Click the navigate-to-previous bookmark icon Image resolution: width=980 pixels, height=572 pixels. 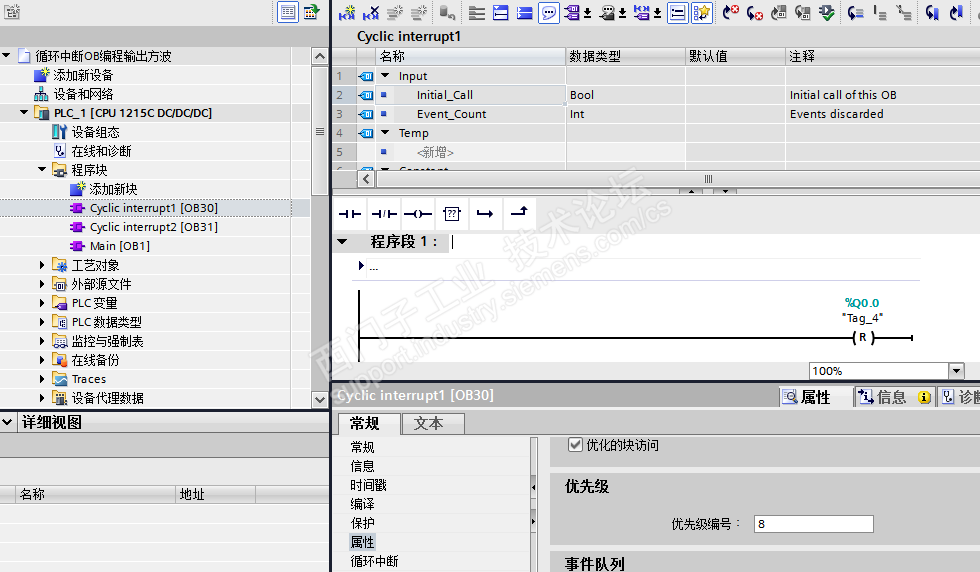click(956, 12)
